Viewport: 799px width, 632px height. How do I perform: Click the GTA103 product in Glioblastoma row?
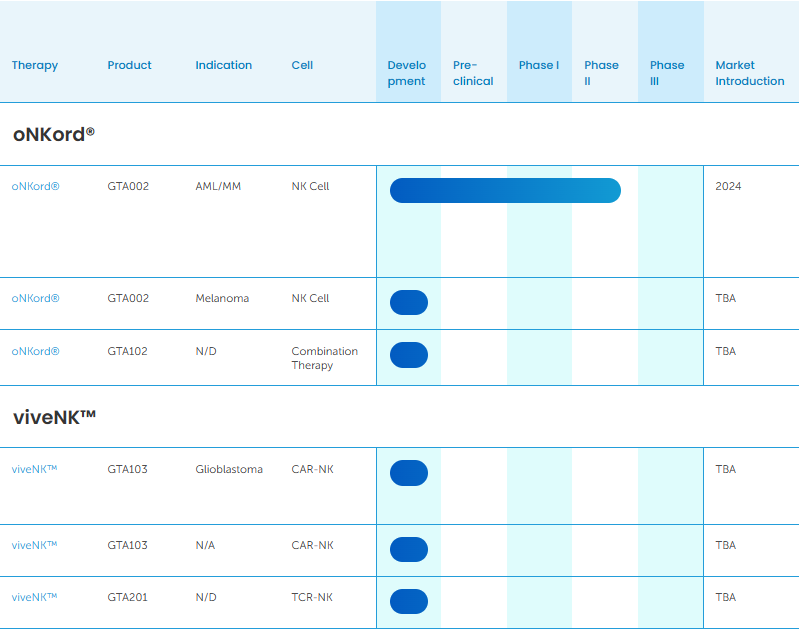[x=127, y=469]
